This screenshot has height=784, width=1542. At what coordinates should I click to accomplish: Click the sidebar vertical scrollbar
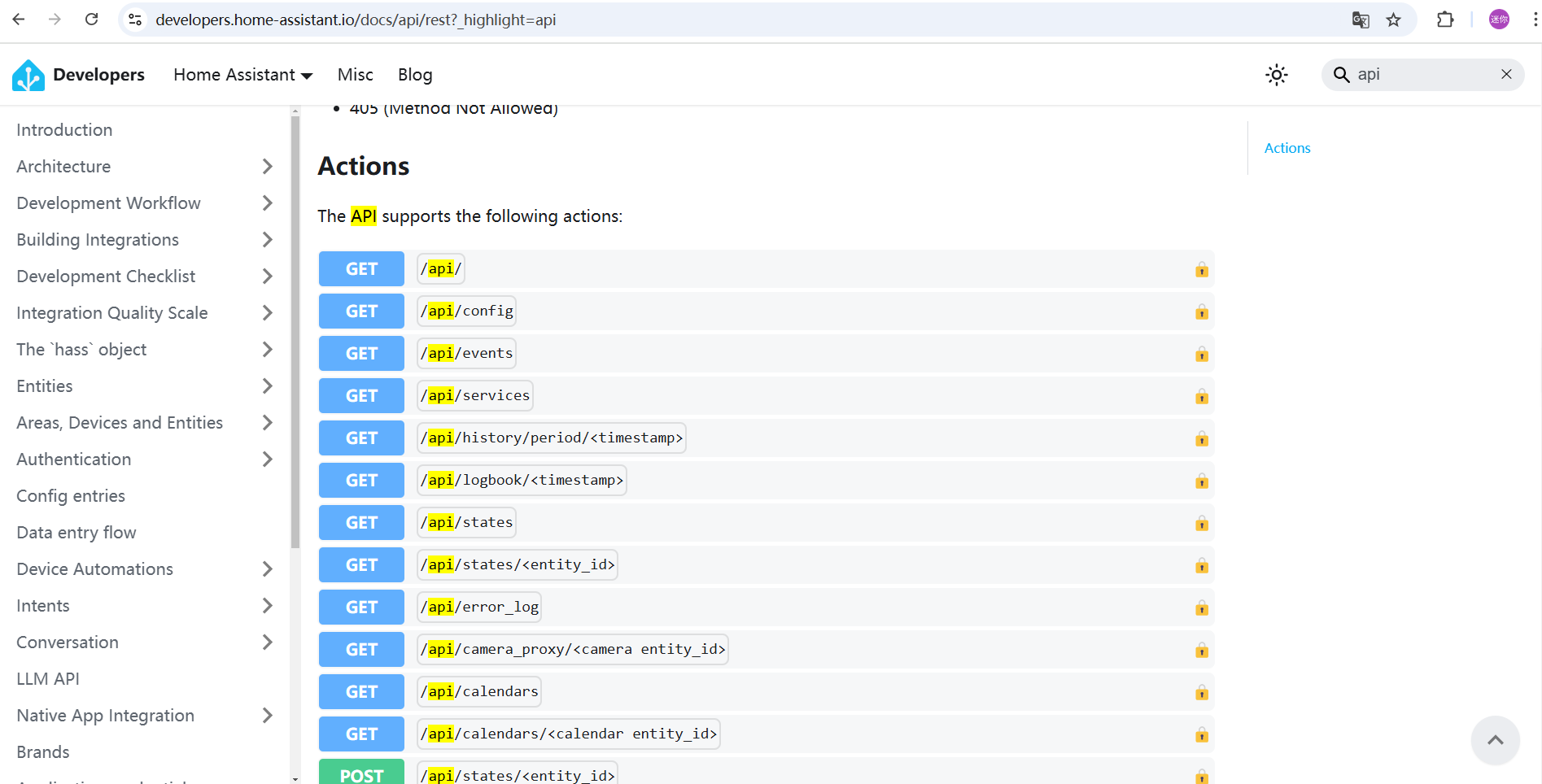295,333
